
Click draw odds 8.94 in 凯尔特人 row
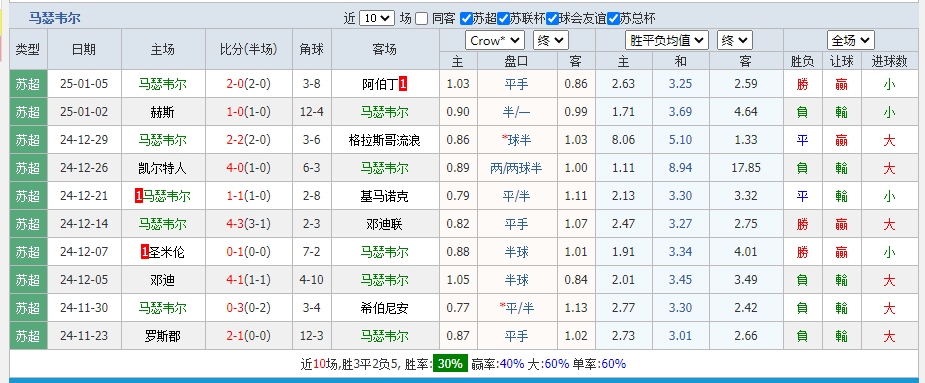(x=680, y=168)
